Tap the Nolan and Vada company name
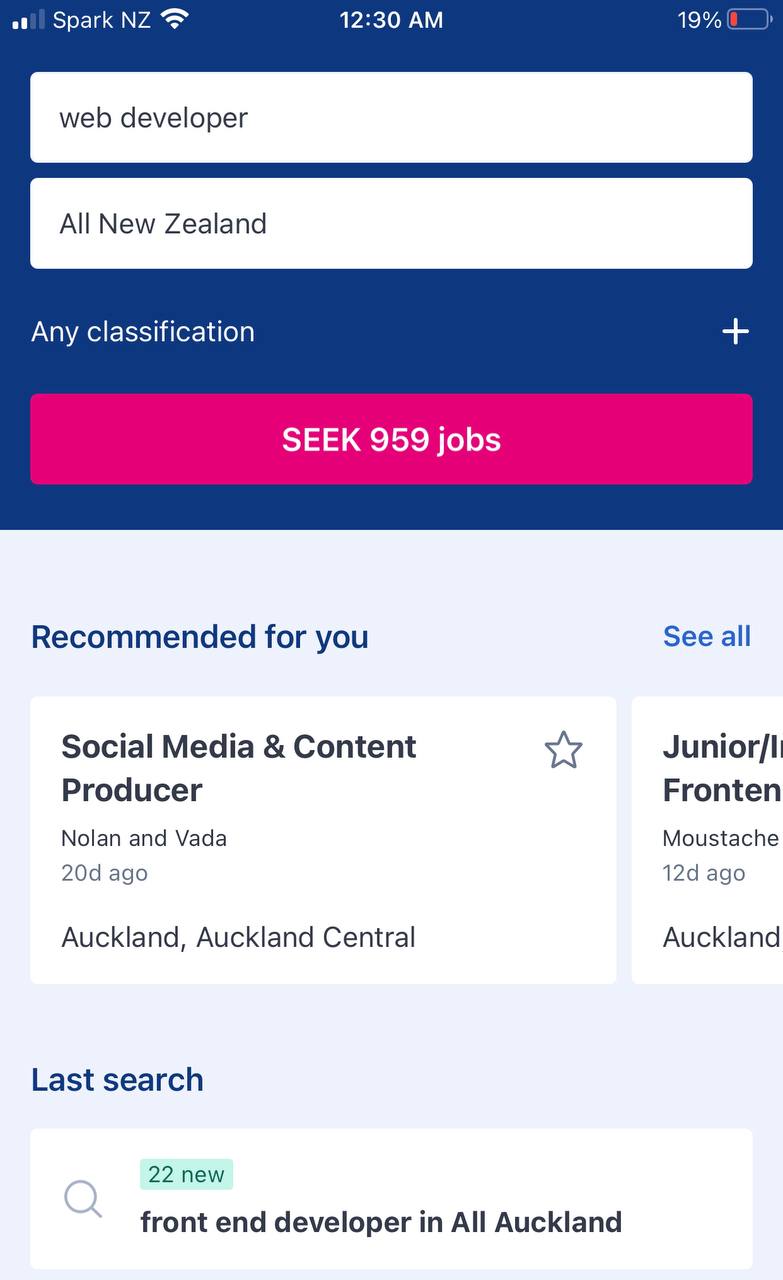The height and width of the screenshot is (1280, 783). point(144,838)
